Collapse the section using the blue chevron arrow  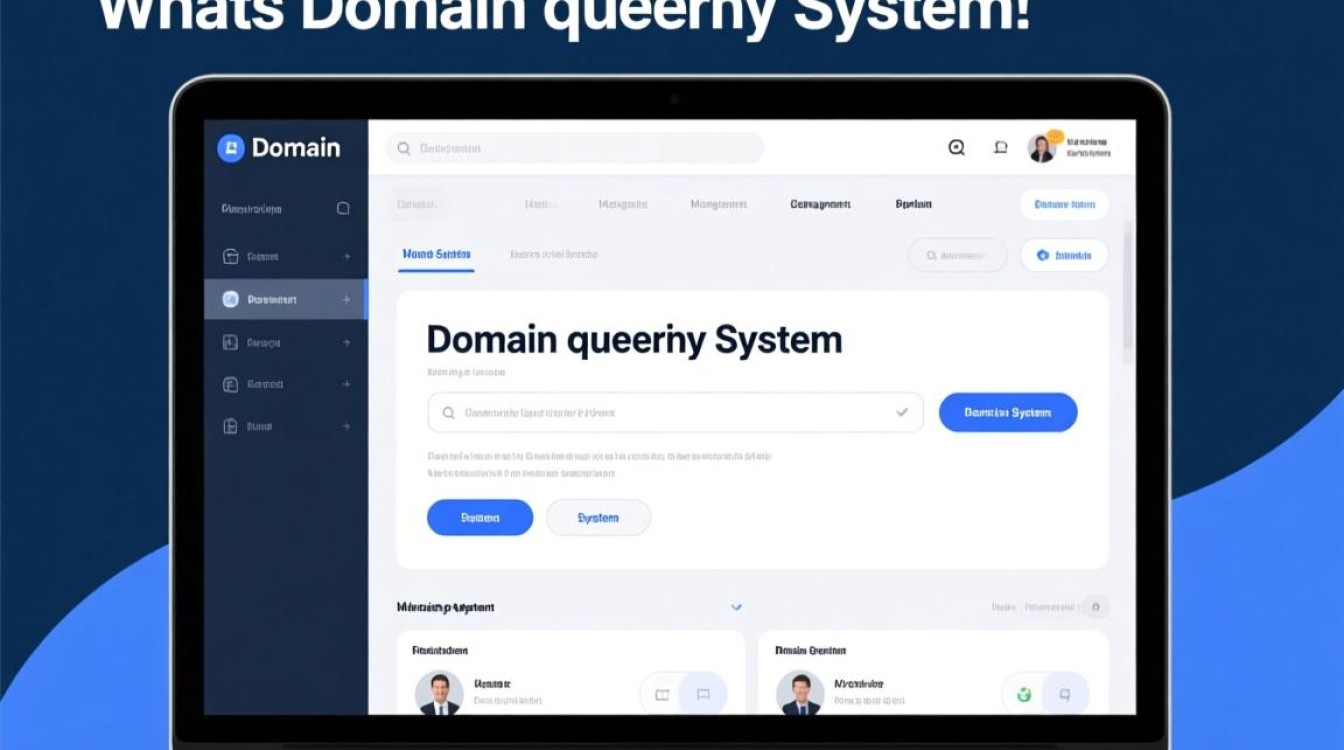pyautogui.click(x=737, y=607)
